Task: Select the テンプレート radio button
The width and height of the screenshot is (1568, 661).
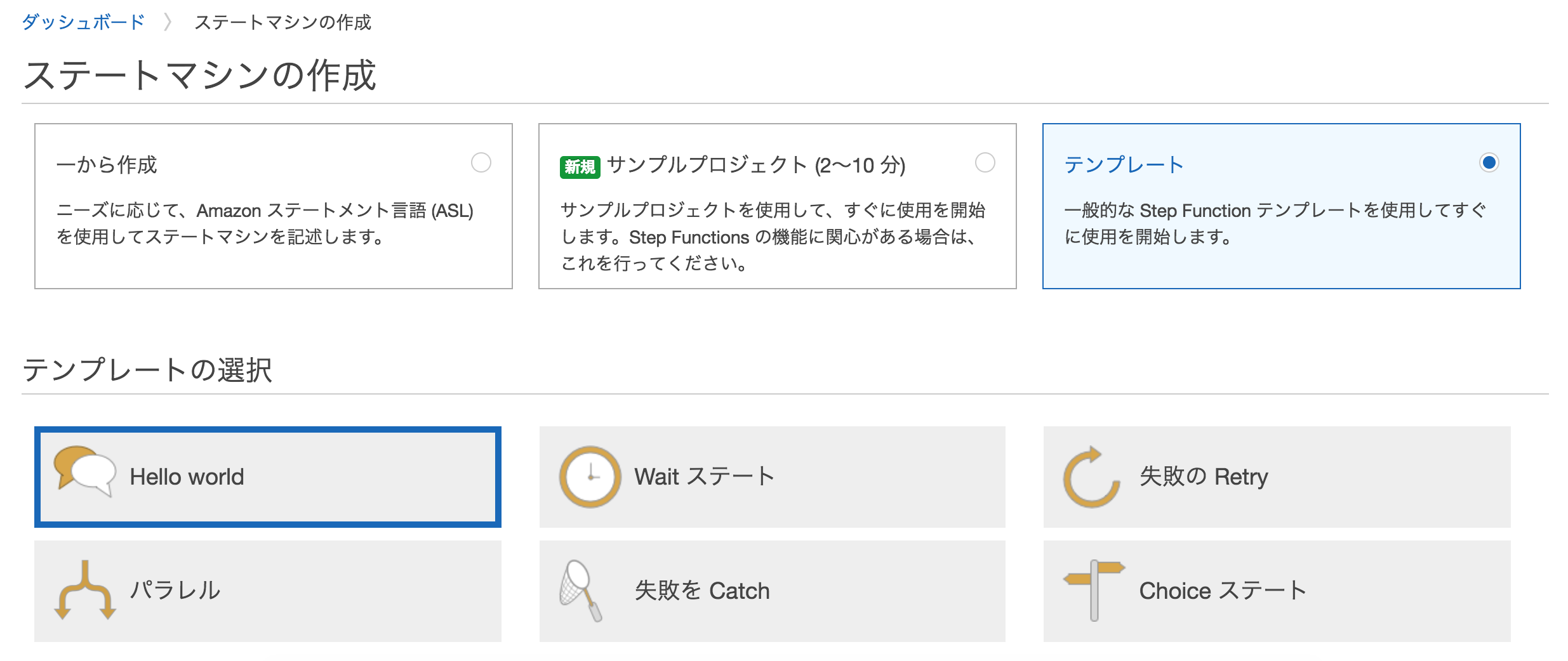Action: click(1489, 163)
